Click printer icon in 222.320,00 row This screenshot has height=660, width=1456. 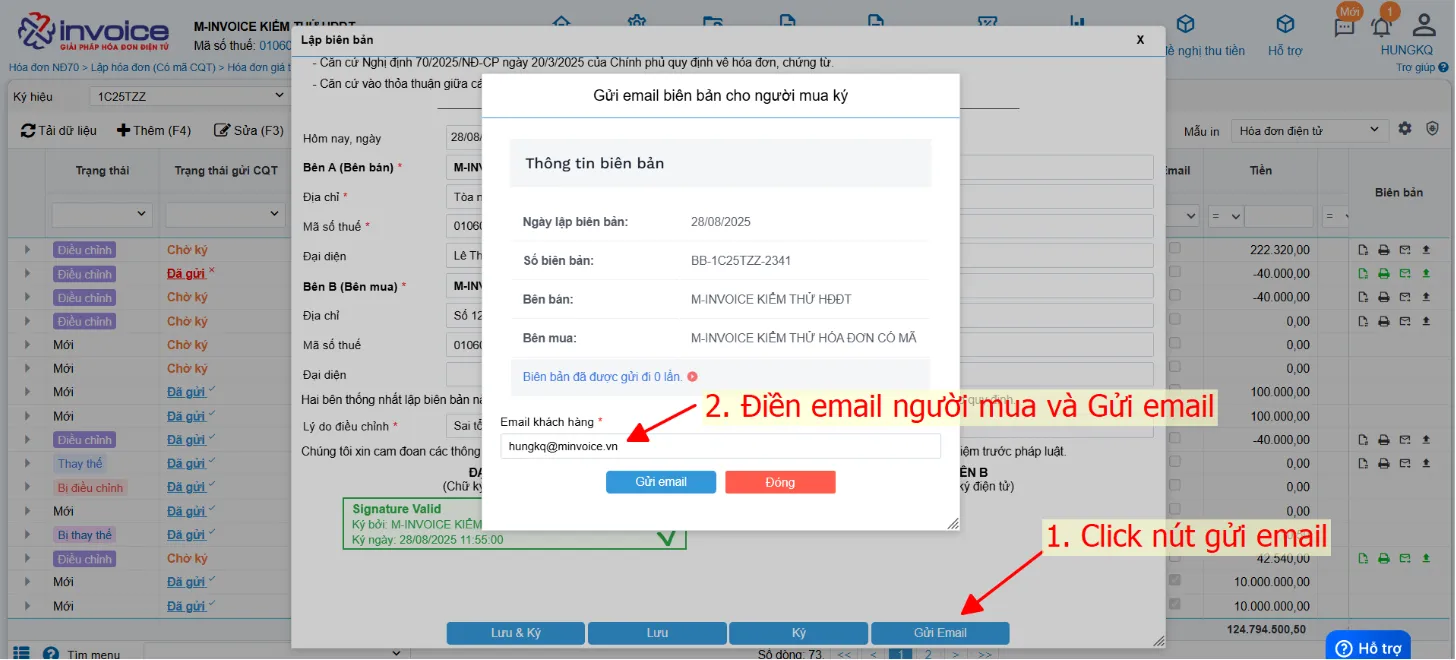(x=1384, y=250)
